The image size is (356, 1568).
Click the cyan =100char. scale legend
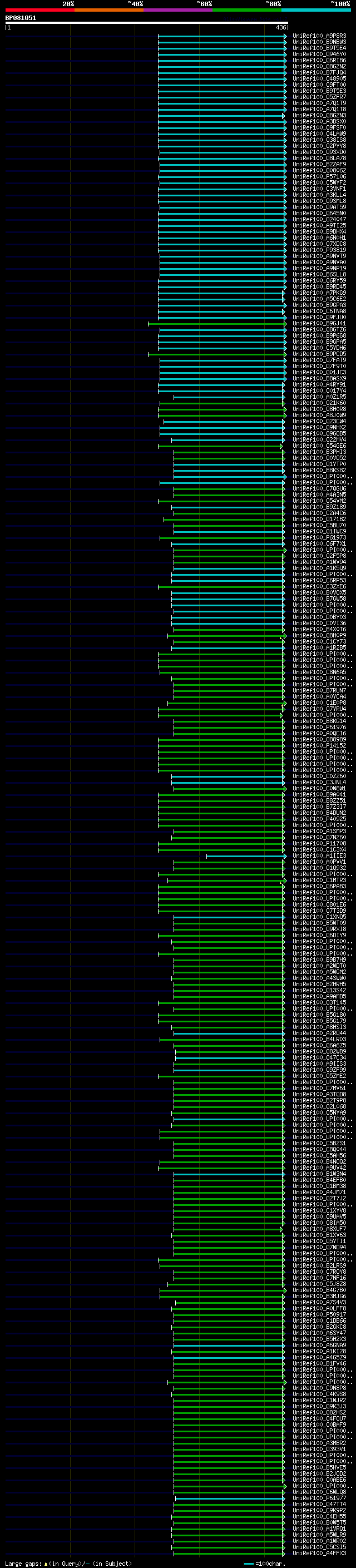pyautogui.click(x=264, y=1564)
